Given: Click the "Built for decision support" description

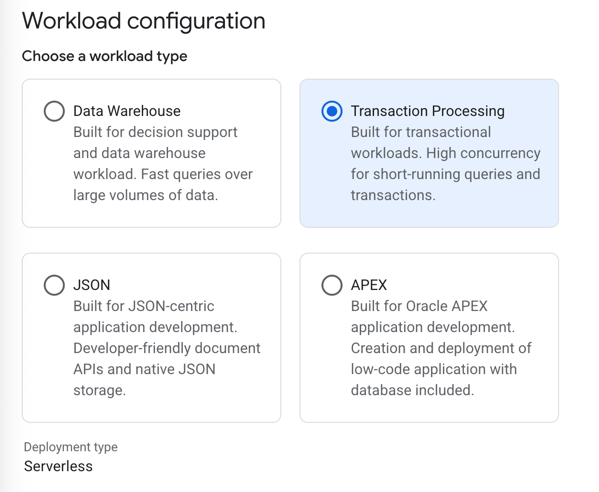Looking at the screenshot, I should pyautogui.click(x=163, y=163).
